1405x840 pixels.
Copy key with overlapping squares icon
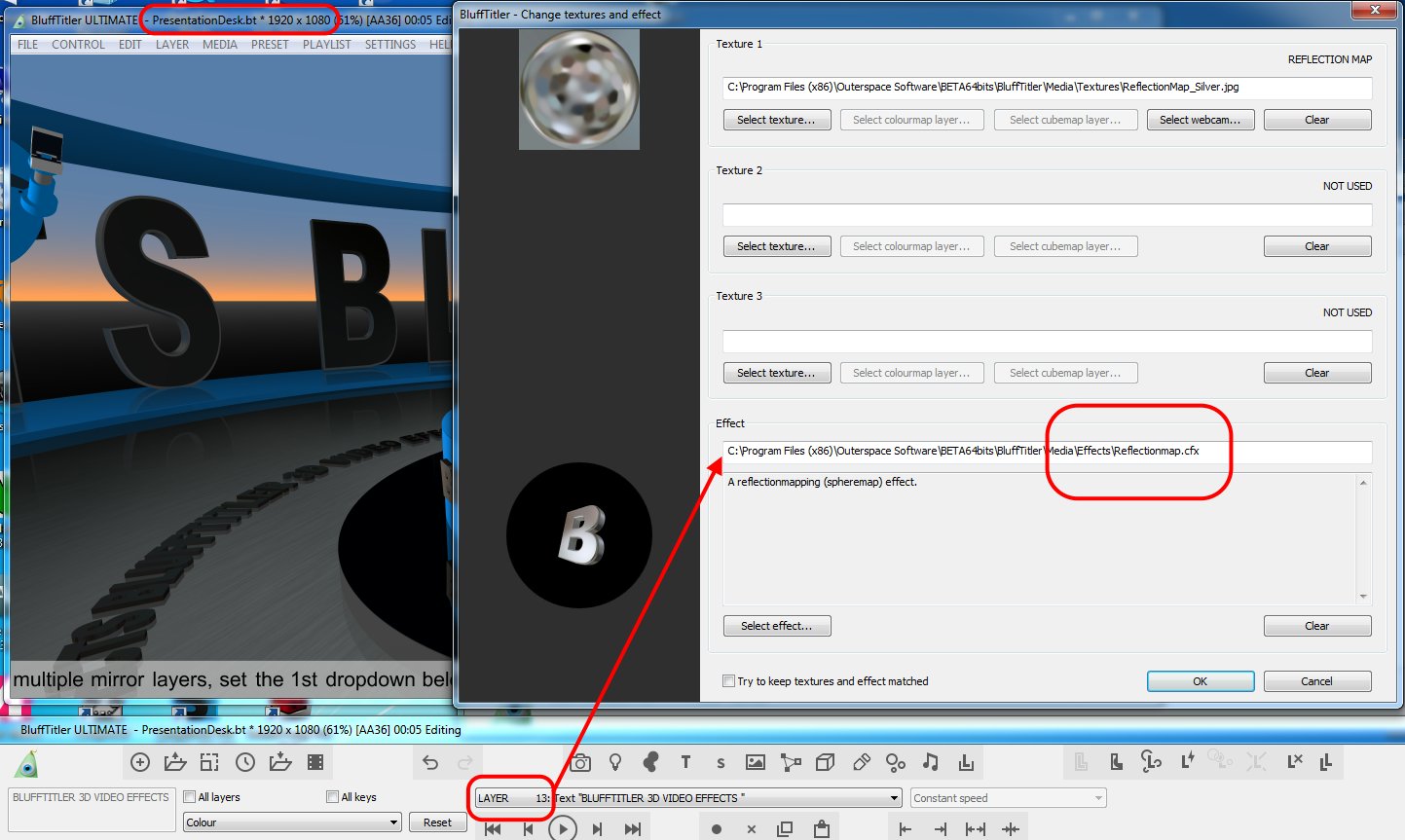coord(785,829)
